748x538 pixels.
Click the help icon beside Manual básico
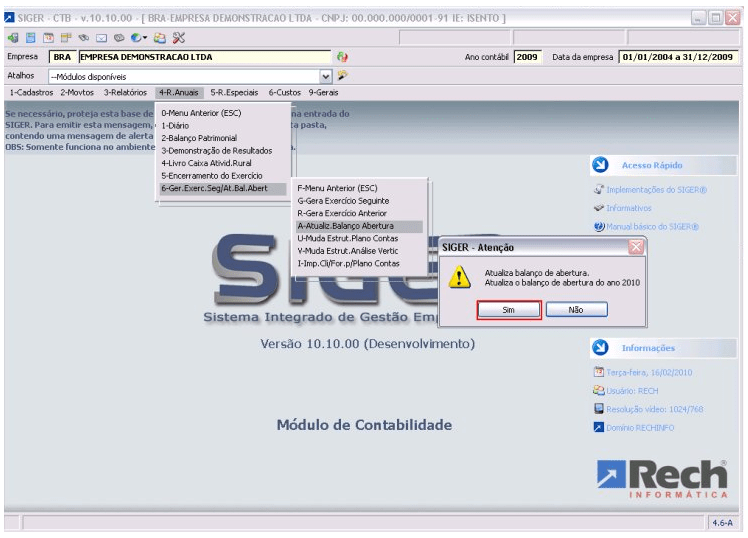pos(599,227)
